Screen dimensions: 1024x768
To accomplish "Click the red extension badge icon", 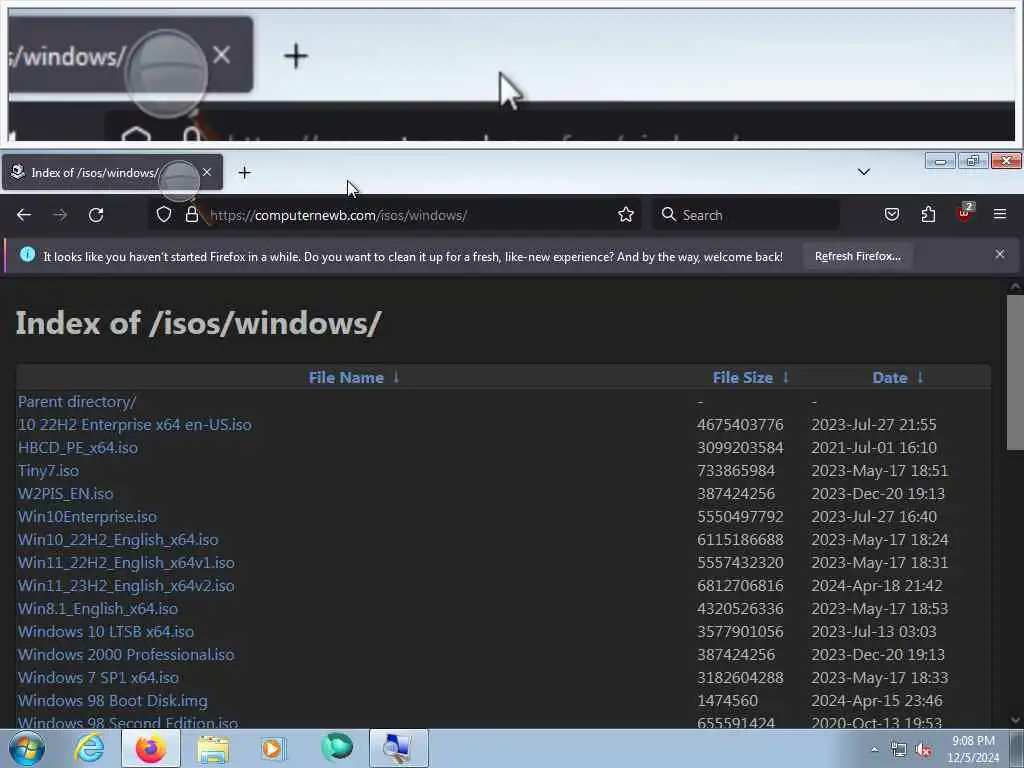I will (x=965, y=213).
